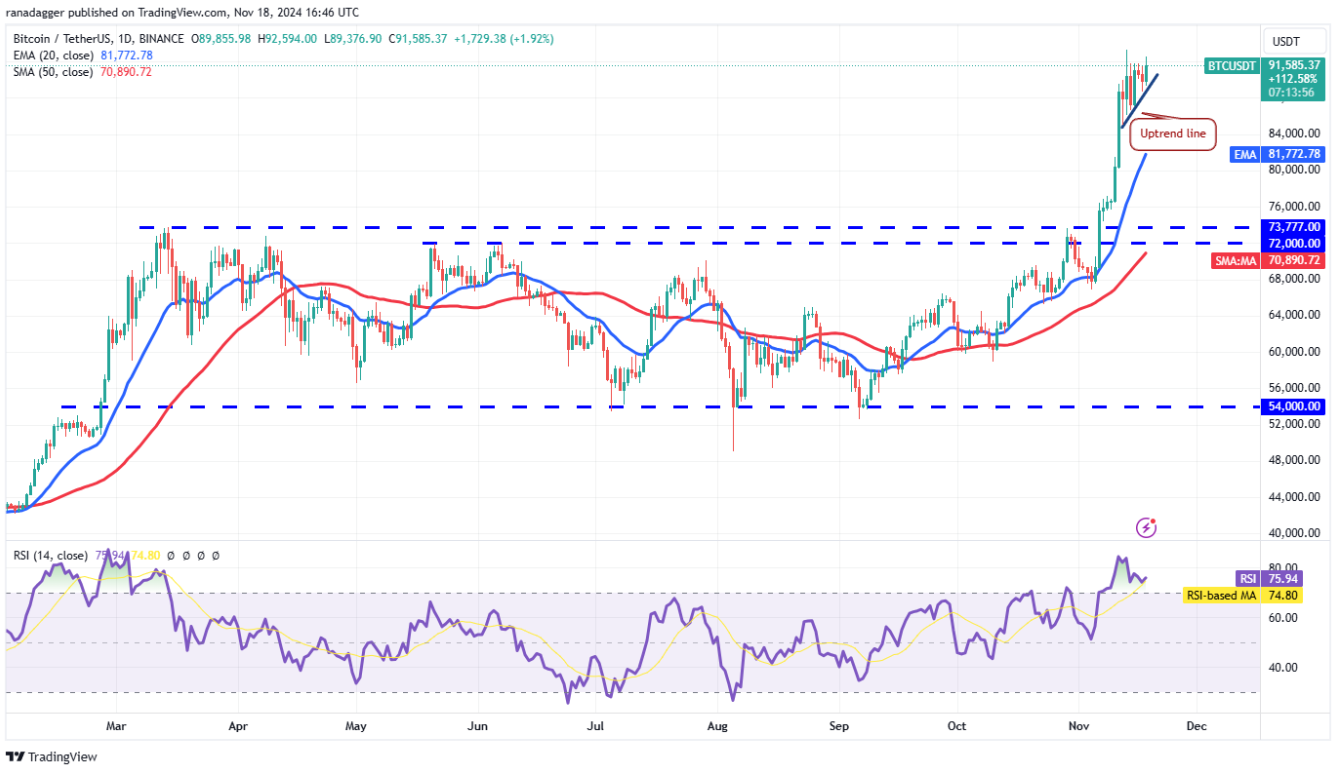Click the 07:13:56 candle countdown
Viewport: 1337px width, 772px height.
coord(1294,93)
